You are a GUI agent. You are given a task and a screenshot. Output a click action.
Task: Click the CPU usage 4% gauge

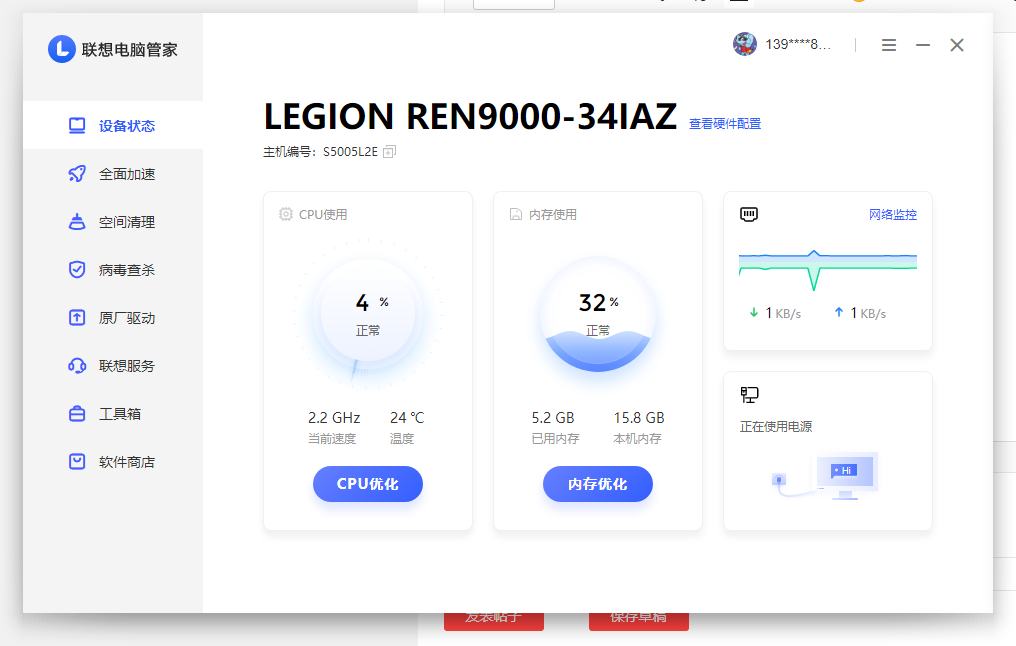tap(368, 314)
